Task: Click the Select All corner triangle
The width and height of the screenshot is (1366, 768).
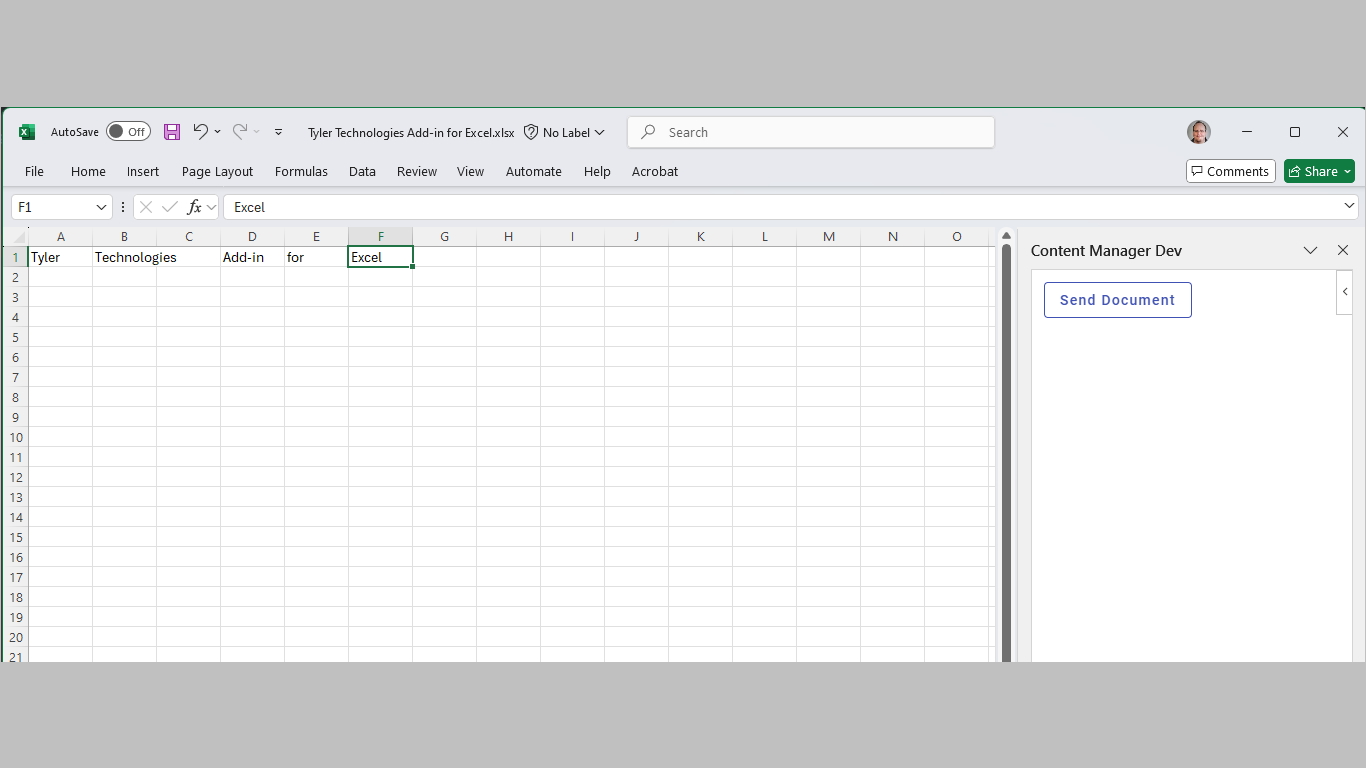Action: [15, 237]
